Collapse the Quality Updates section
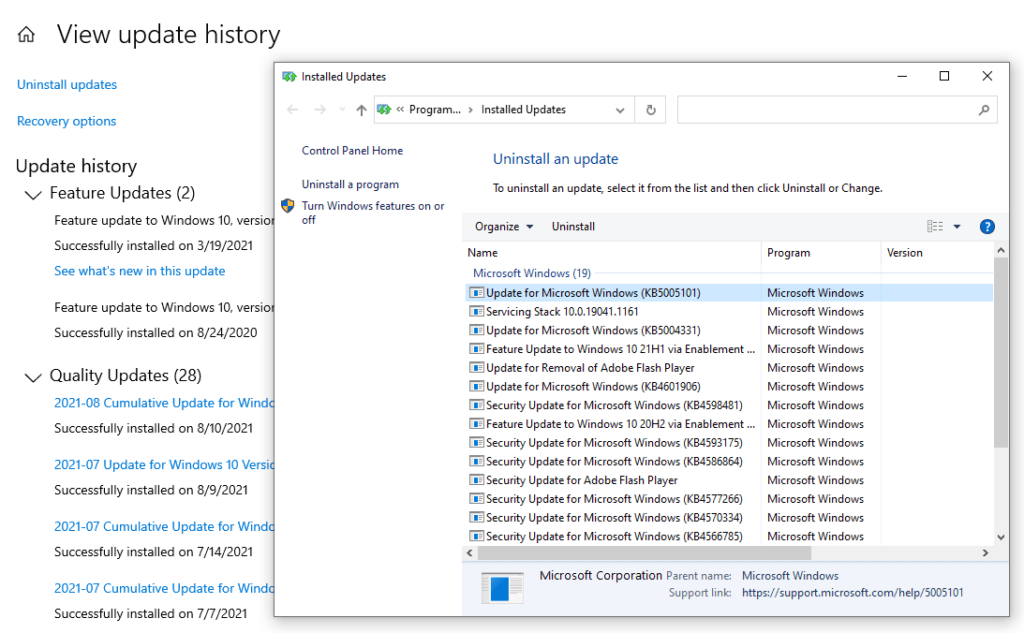The width and height of the screenshot is (1024, 633). tap(33, 375)
